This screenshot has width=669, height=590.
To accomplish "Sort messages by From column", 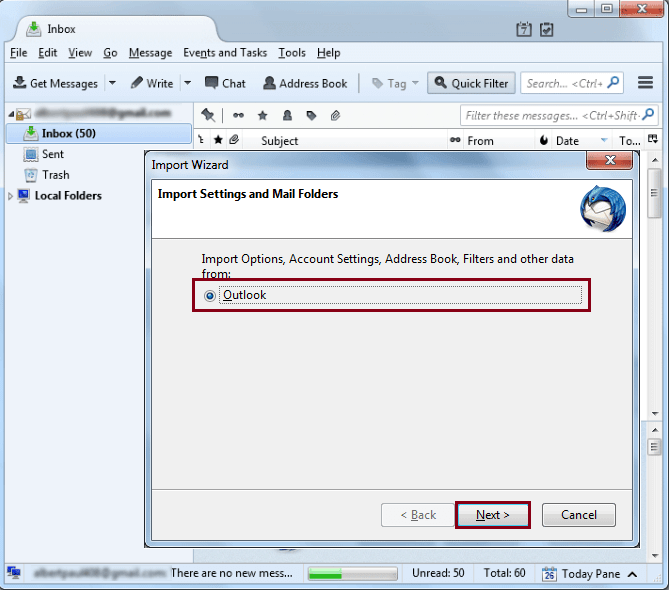I will [480, 141].
